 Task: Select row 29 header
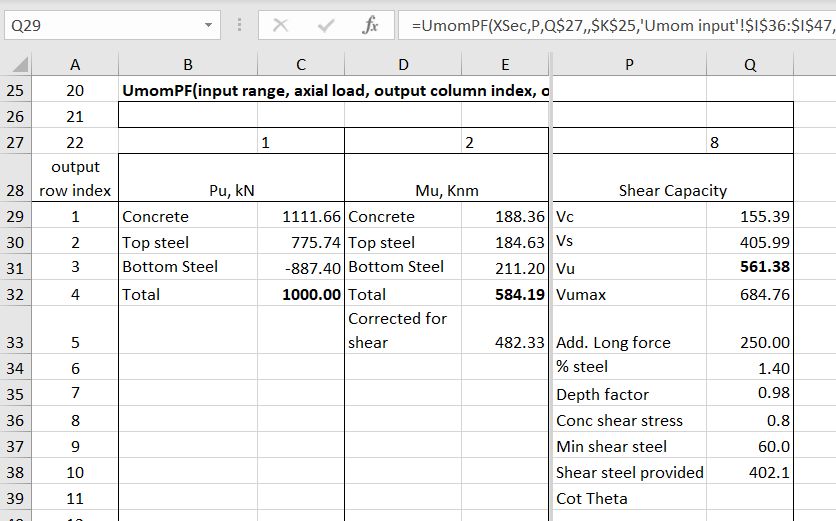(20, 217)
